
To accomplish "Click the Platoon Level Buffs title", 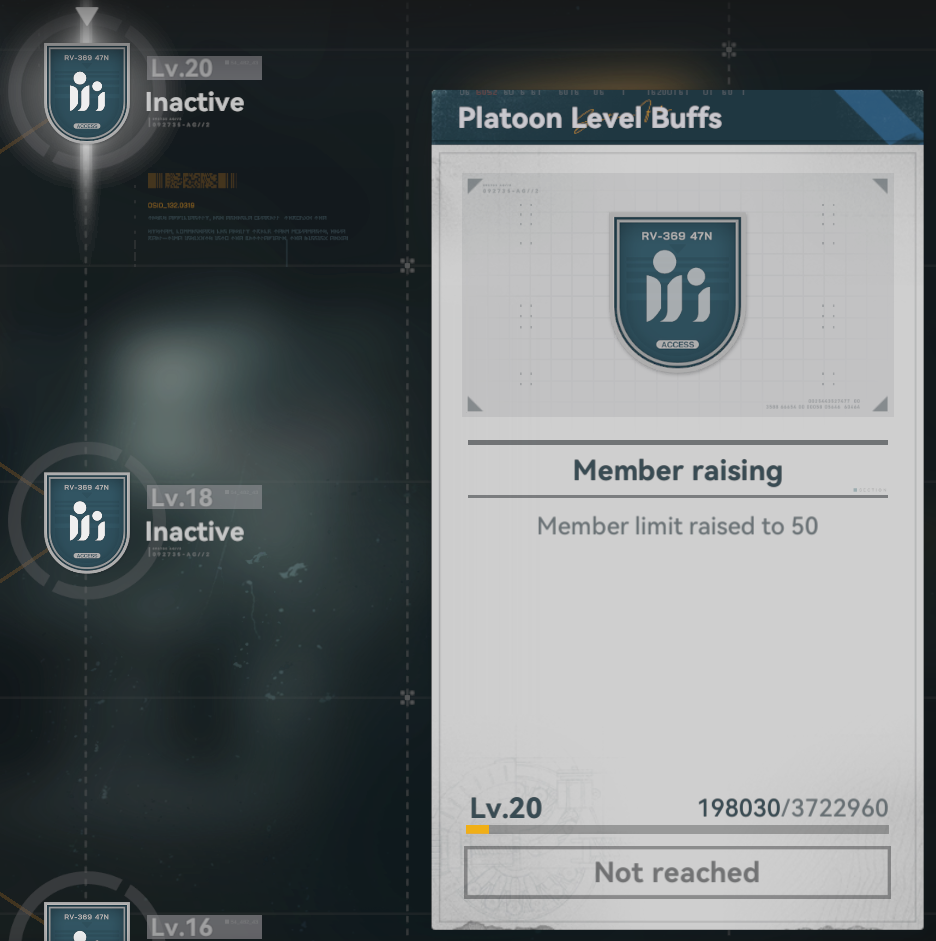I will pos(590,118).
